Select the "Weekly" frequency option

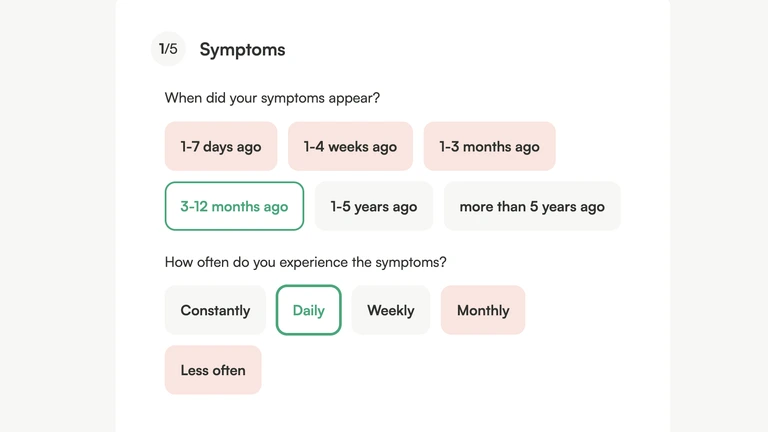click(x=390, y=310)
